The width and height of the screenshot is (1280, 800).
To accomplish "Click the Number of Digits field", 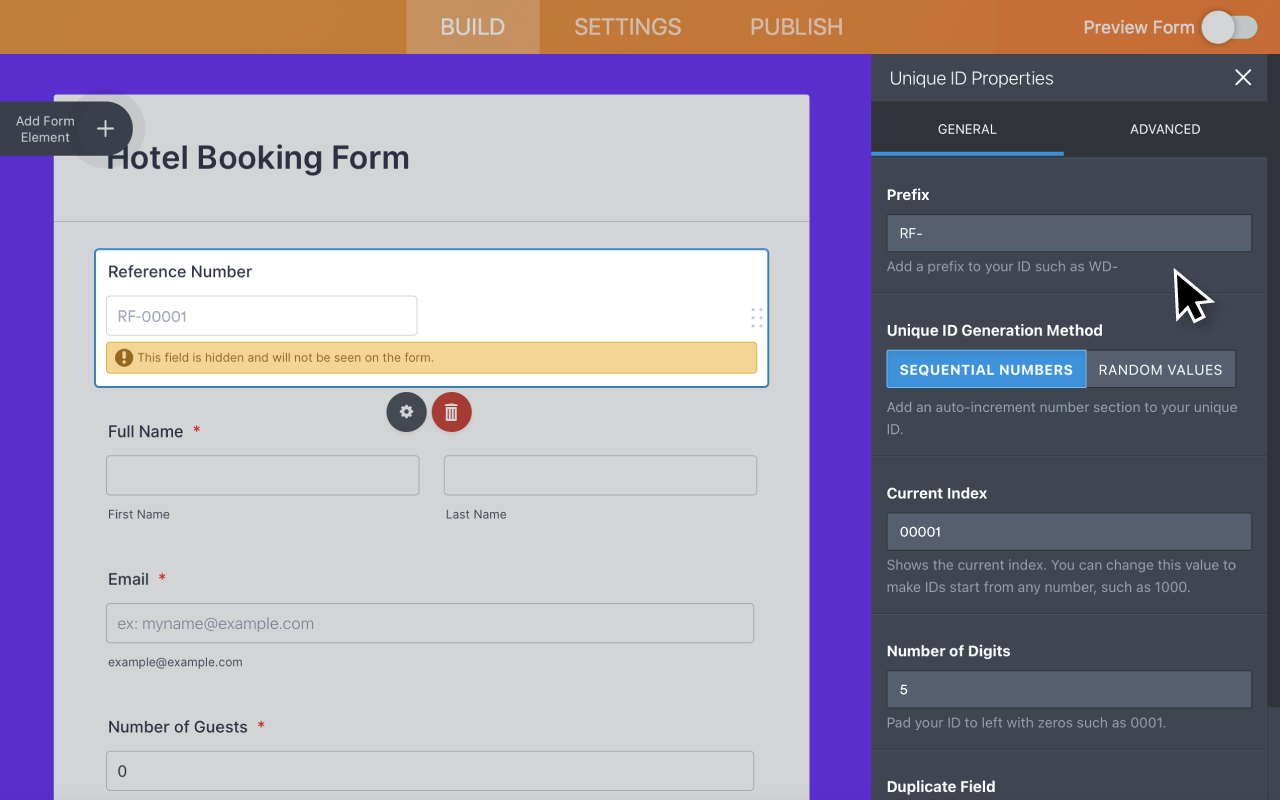I will [1068, 690].
